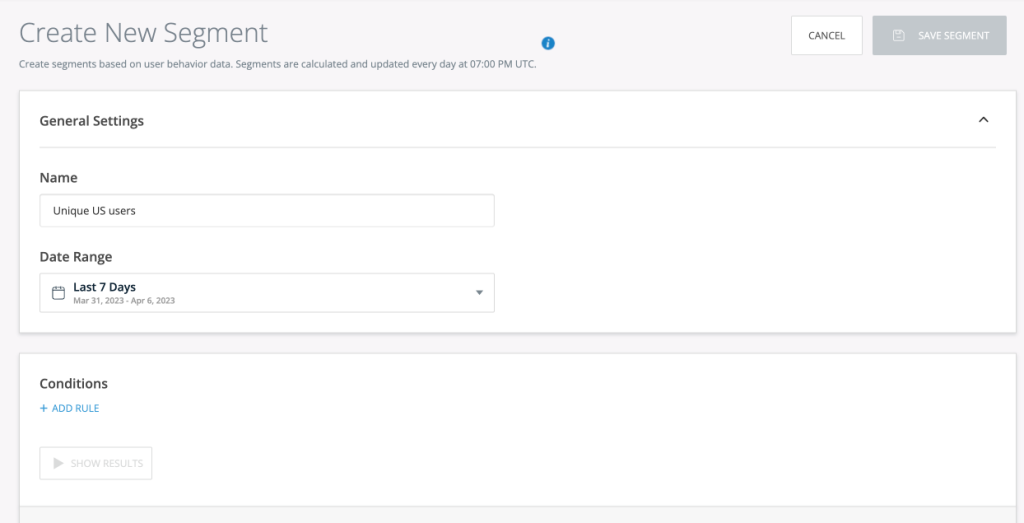Click the Add Rule link text
The image size is (1024, 523).
click(75, 408)
